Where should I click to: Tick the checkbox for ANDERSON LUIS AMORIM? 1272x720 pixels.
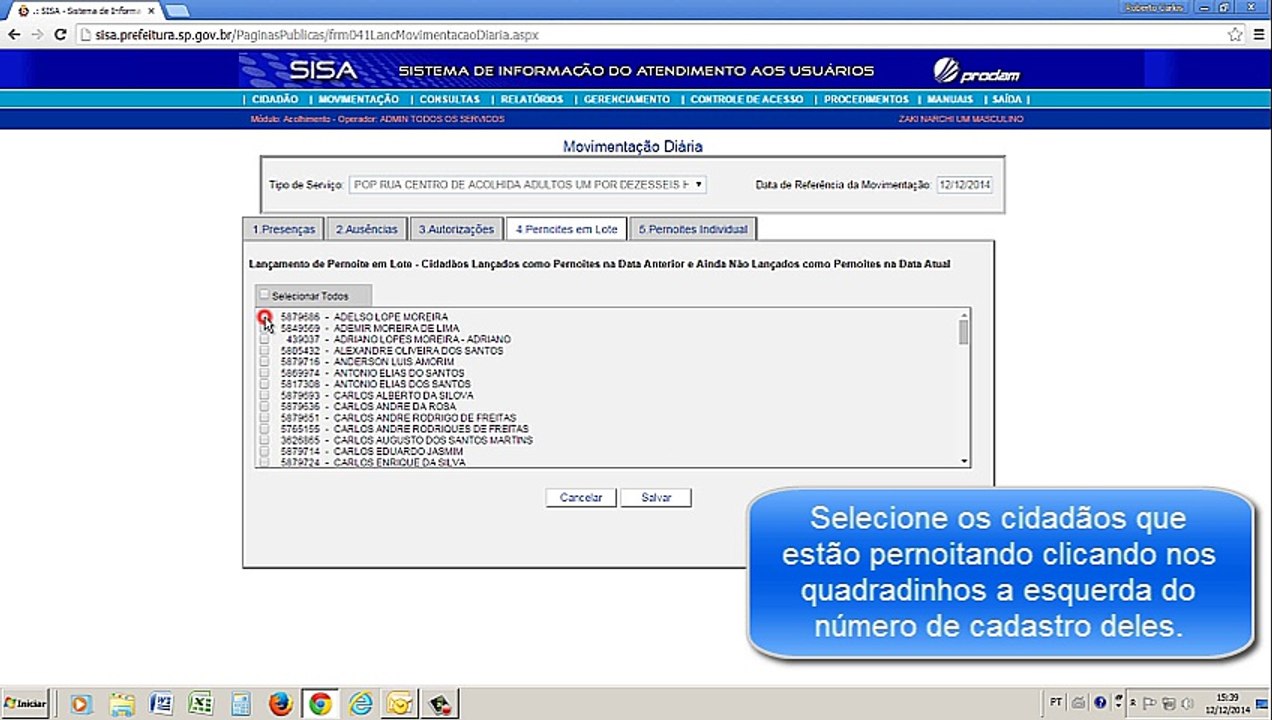(x=264, y=361)
